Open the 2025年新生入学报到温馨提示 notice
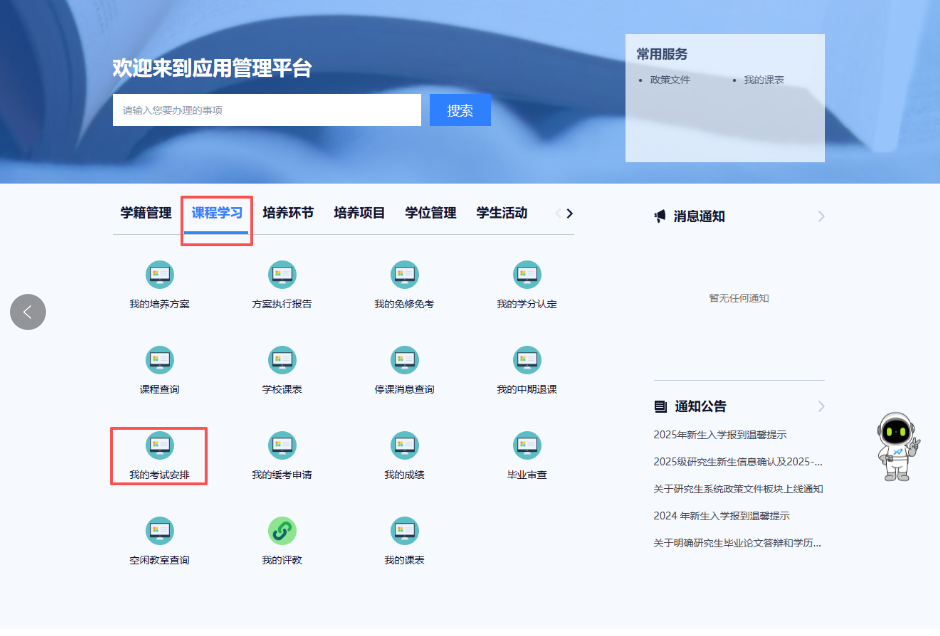This screenshot has width=940, height=636. [720, 435]
